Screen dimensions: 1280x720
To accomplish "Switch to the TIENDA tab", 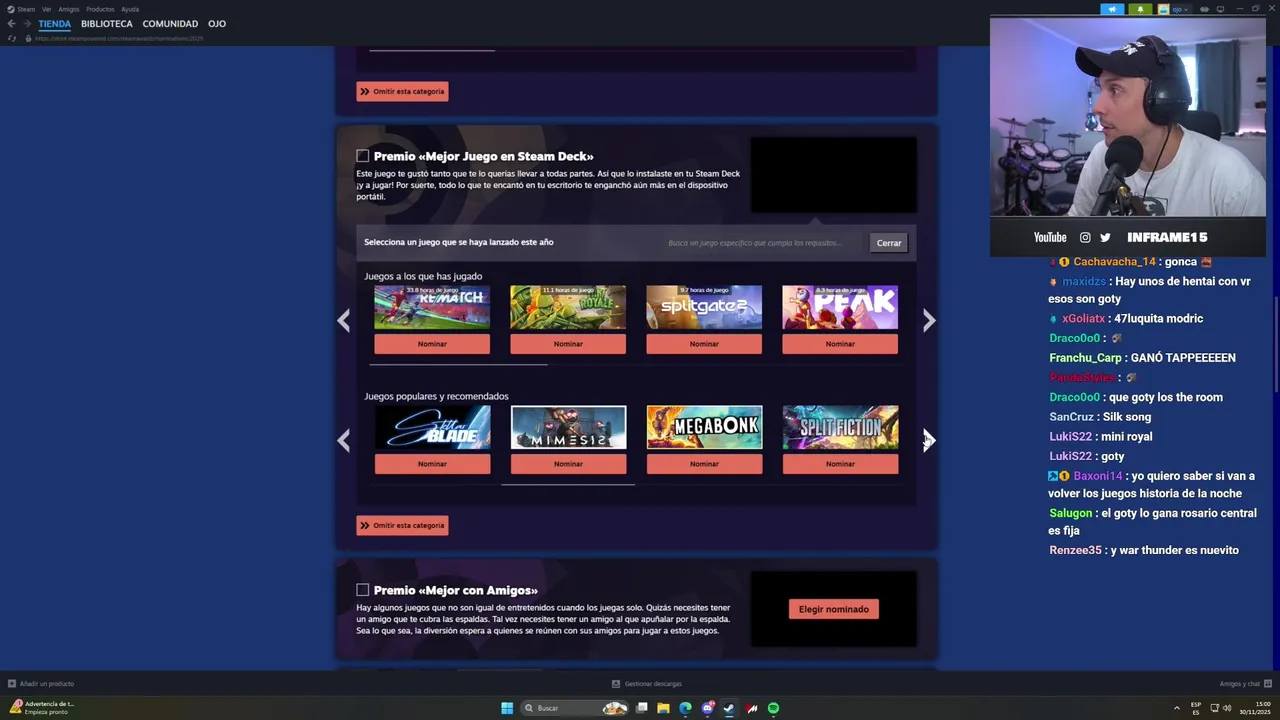I will [55, 24].
